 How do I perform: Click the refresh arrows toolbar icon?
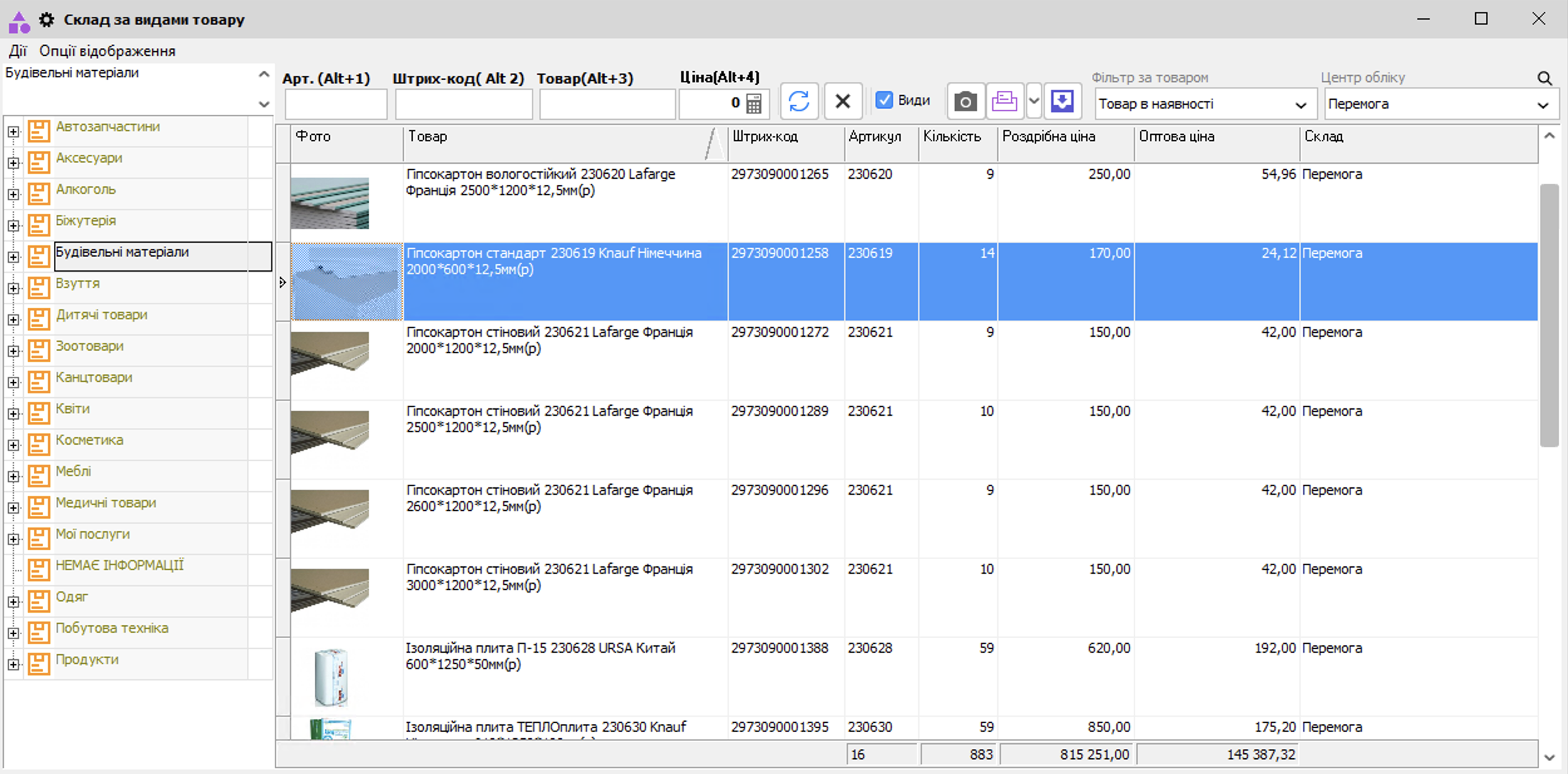coord(798,101)
